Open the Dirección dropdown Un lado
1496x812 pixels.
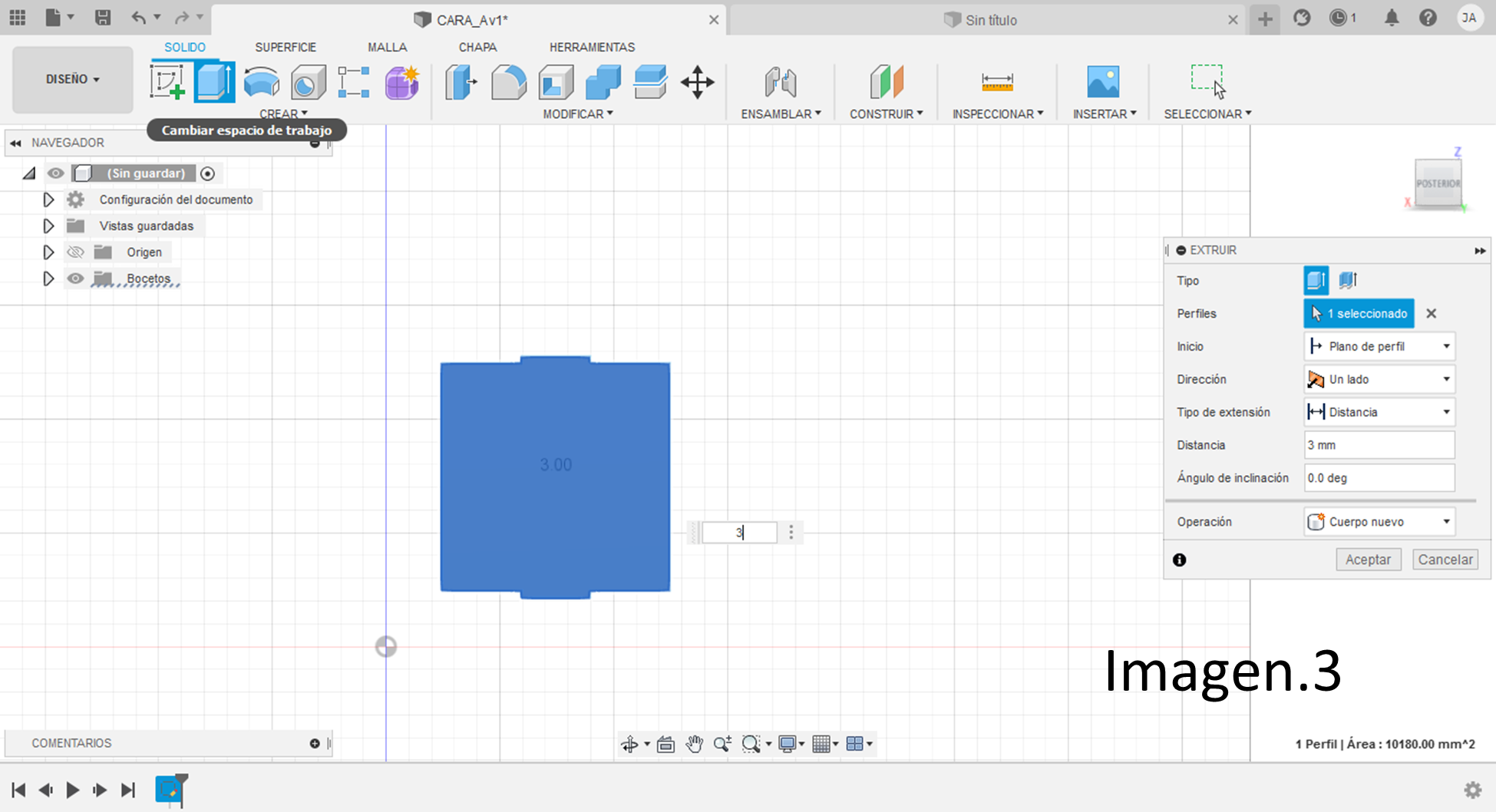pos(1379,379)
